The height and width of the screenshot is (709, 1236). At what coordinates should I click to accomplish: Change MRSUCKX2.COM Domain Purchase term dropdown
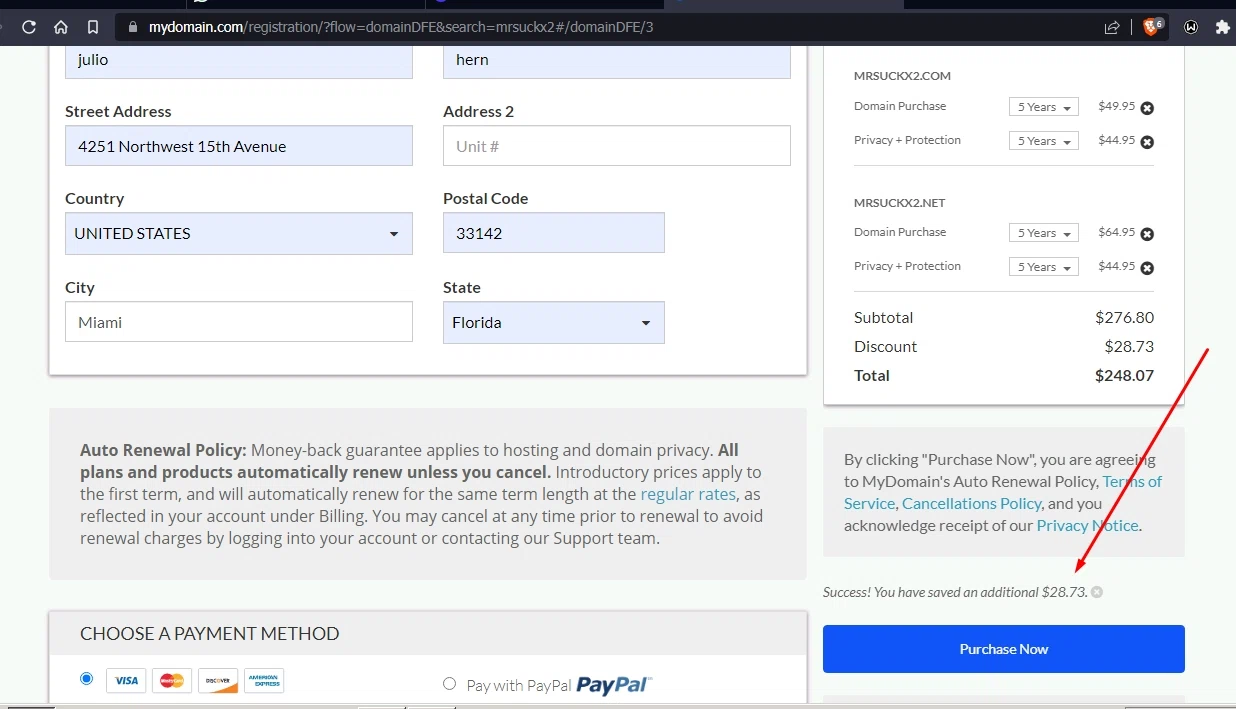[1044, 107]
